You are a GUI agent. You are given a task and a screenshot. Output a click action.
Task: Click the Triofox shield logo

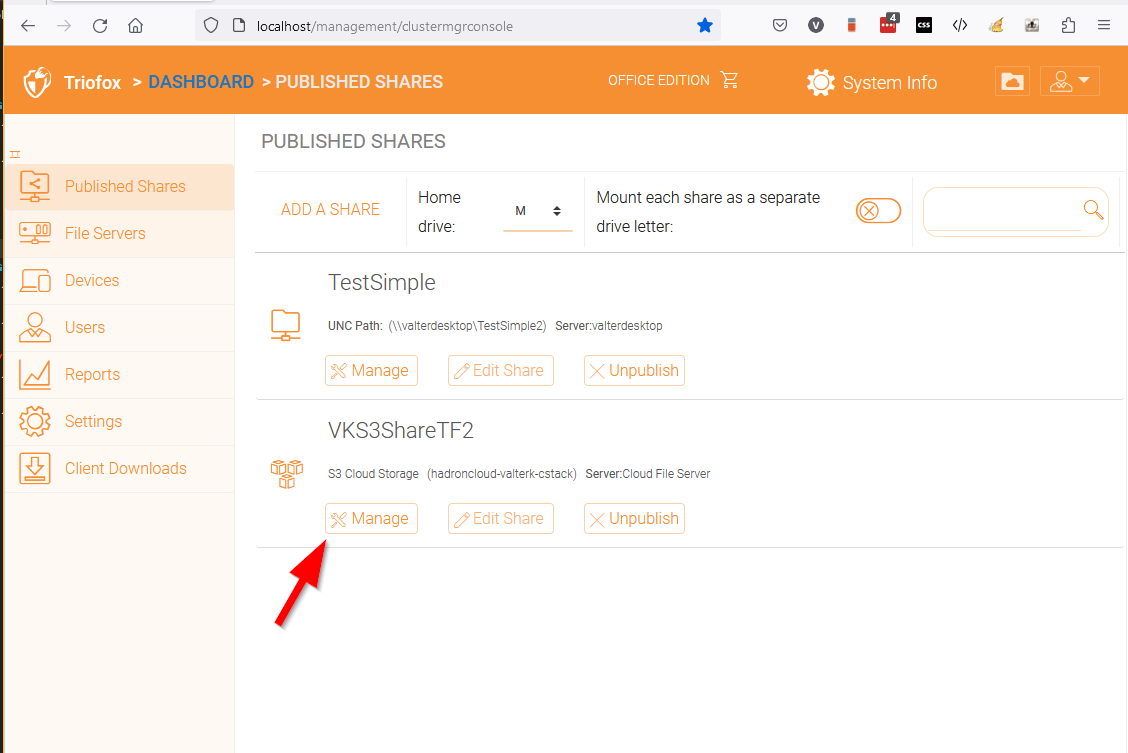[x=37, y=82]
